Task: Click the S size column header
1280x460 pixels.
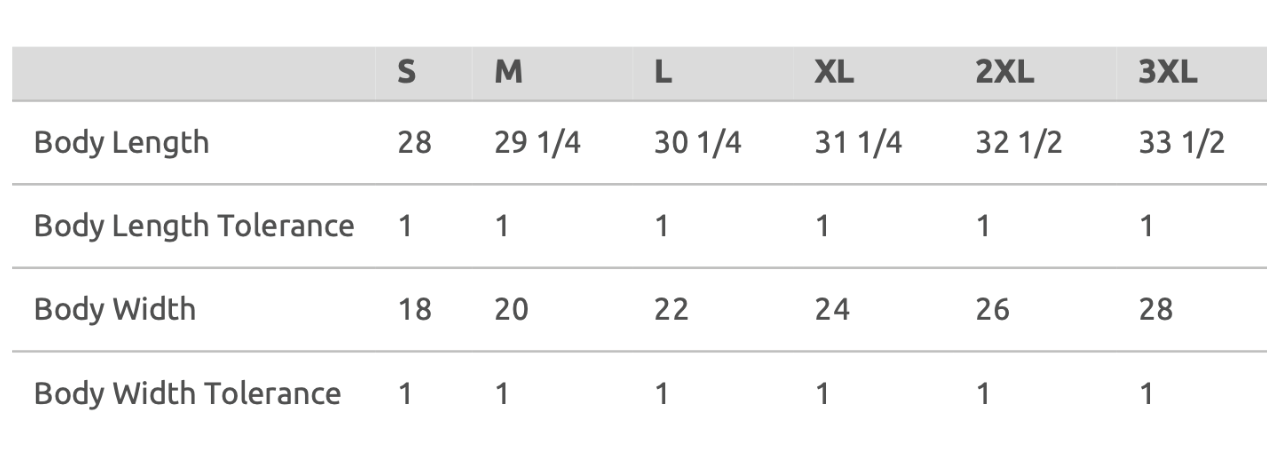Action: [406, 73]
